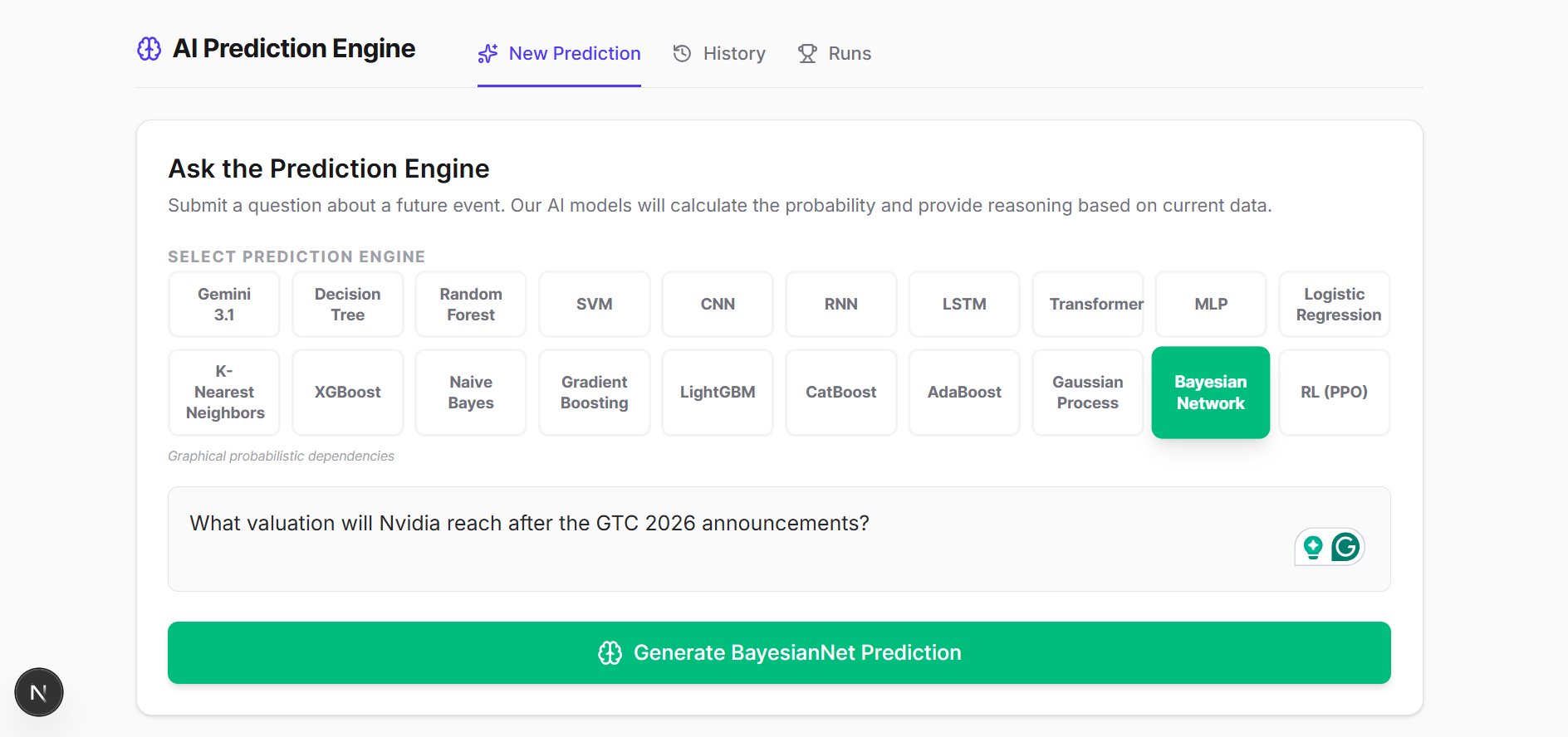The image size is (1568, 737).
Task: Click the brain icon on Generate button
Action: tap(610, 653)
